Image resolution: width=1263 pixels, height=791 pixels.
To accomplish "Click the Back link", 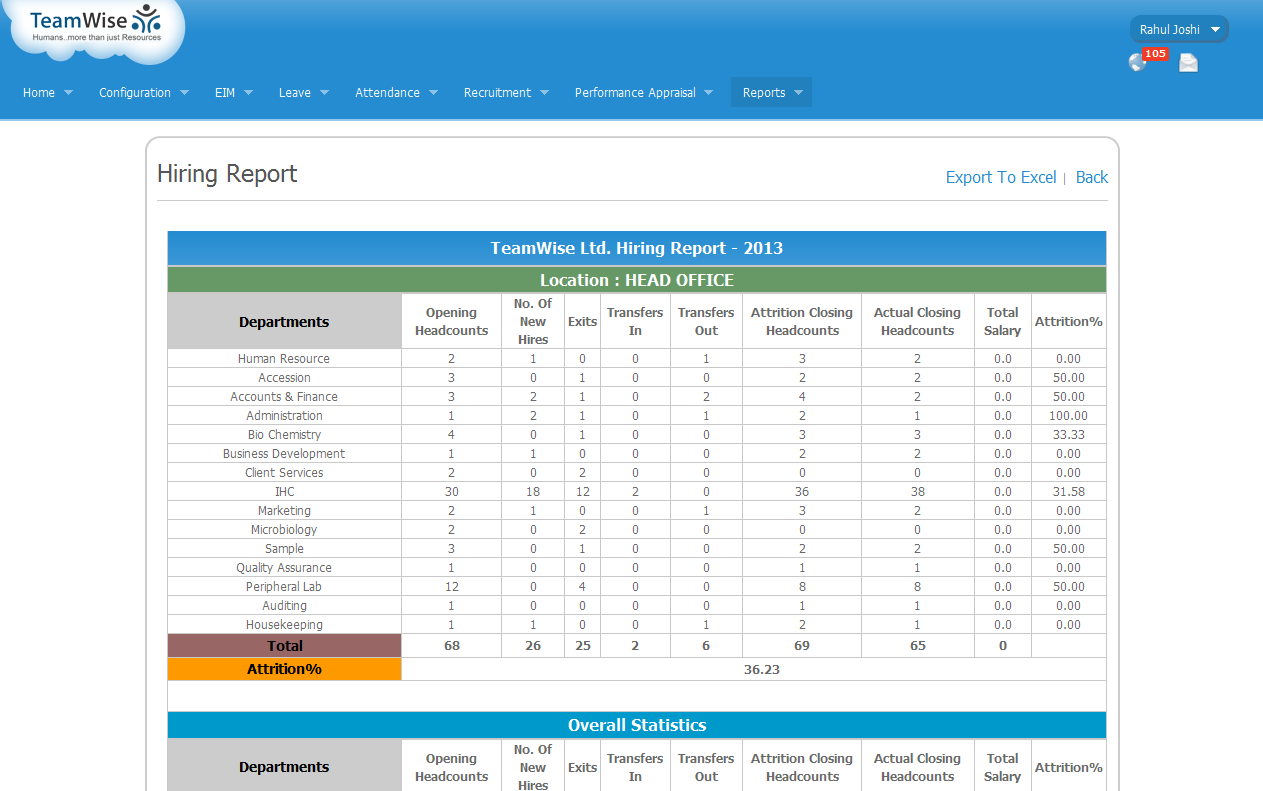I will (x=1091, y=177).
